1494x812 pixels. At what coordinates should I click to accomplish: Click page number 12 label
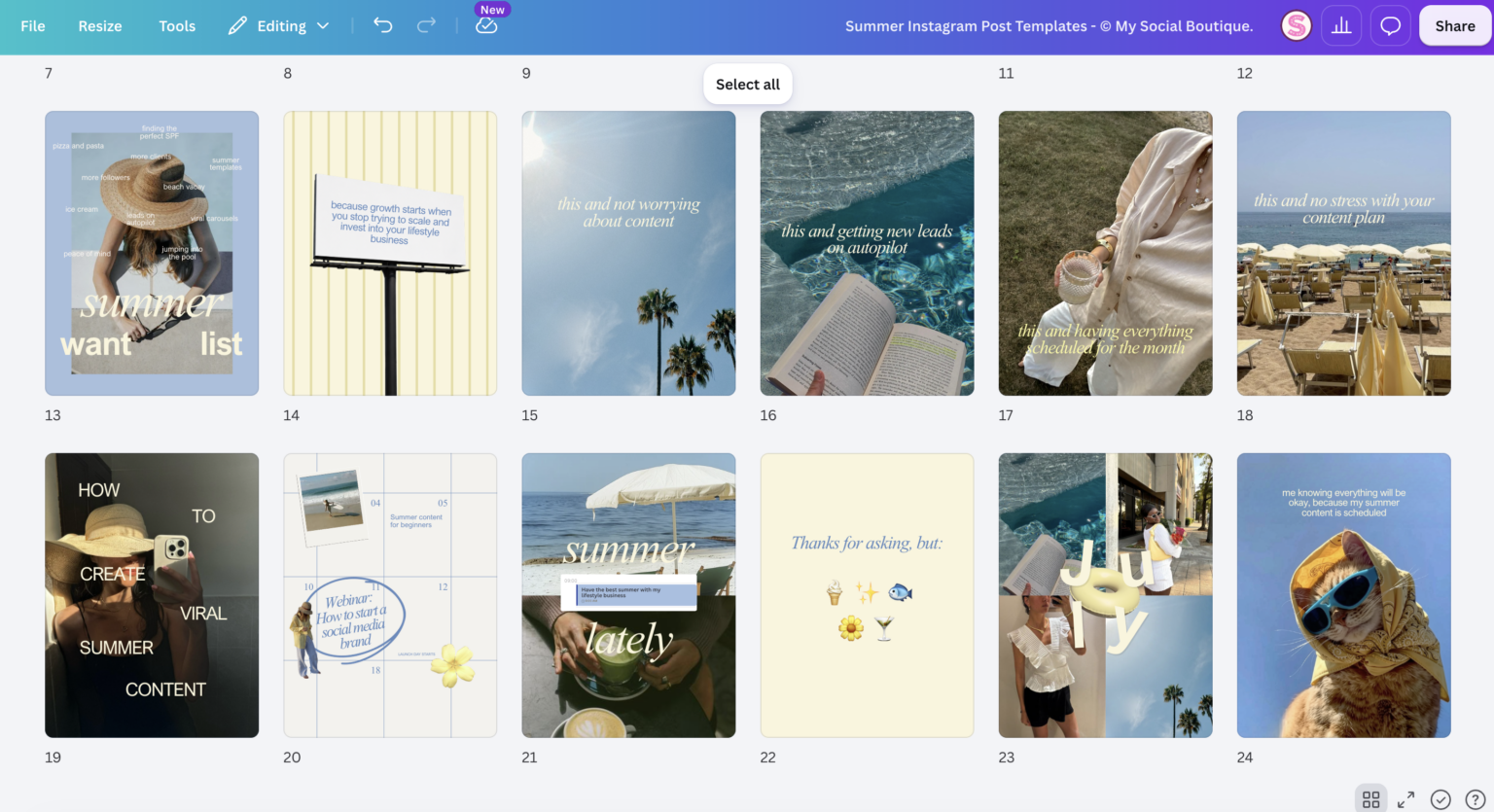point(1245,73)
